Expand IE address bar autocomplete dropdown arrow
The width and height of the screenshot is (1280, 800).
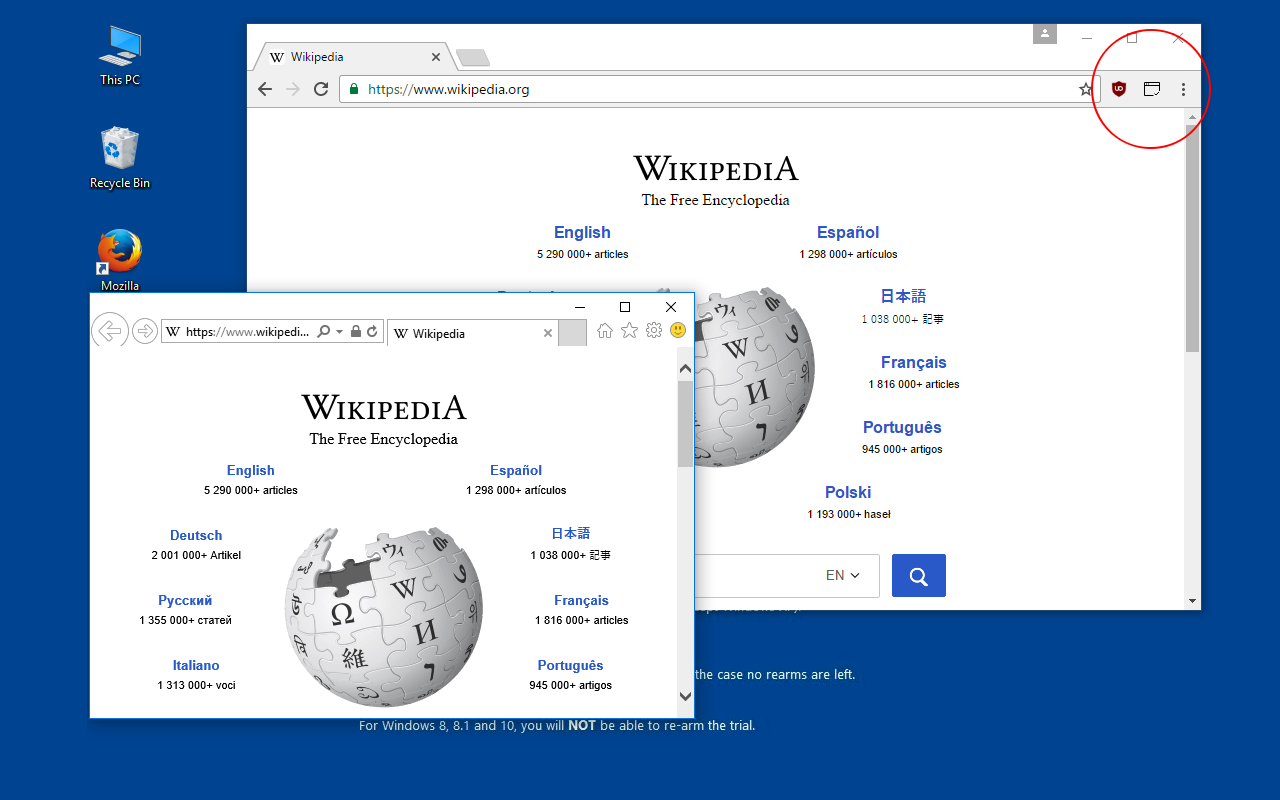(339, 332)
